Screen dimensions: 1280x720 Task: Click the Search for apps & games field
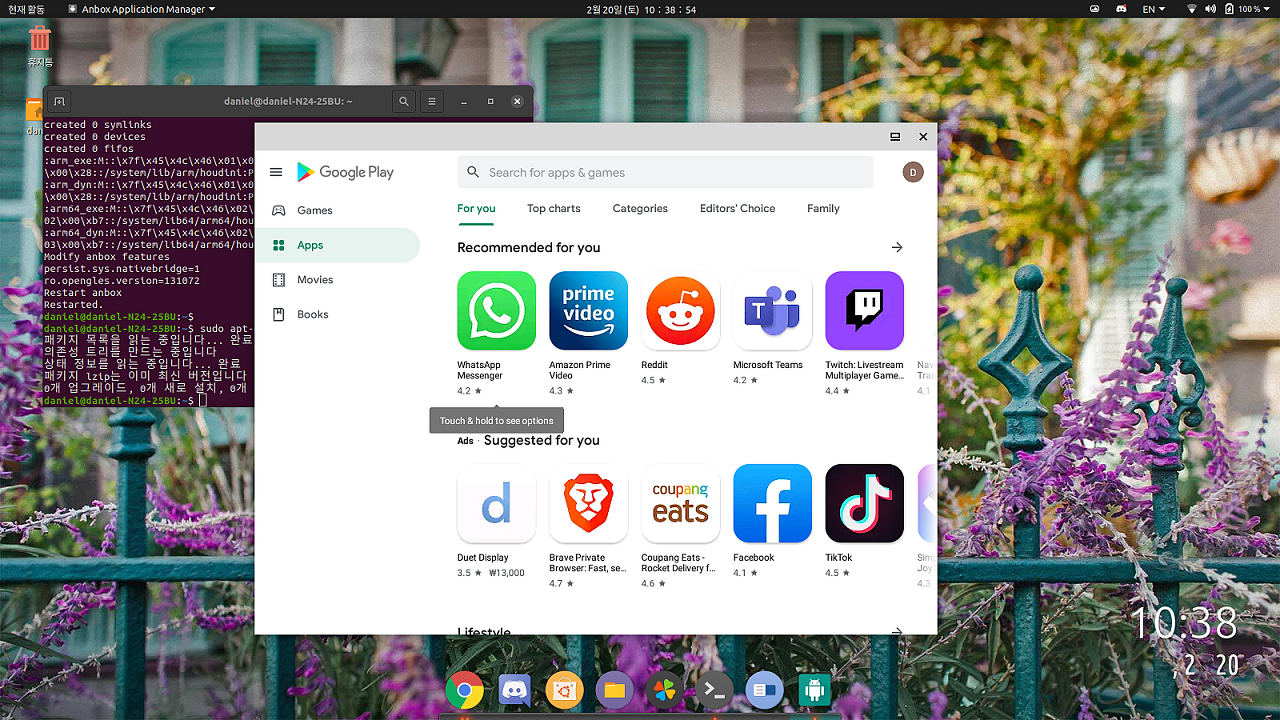point(665,172)
